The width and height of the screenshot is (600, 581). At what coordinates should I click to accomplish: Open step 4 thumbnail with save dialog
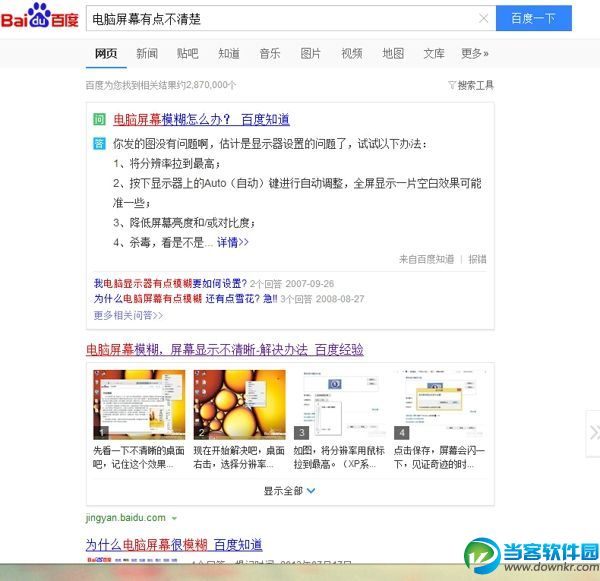[x=440, y=404]
